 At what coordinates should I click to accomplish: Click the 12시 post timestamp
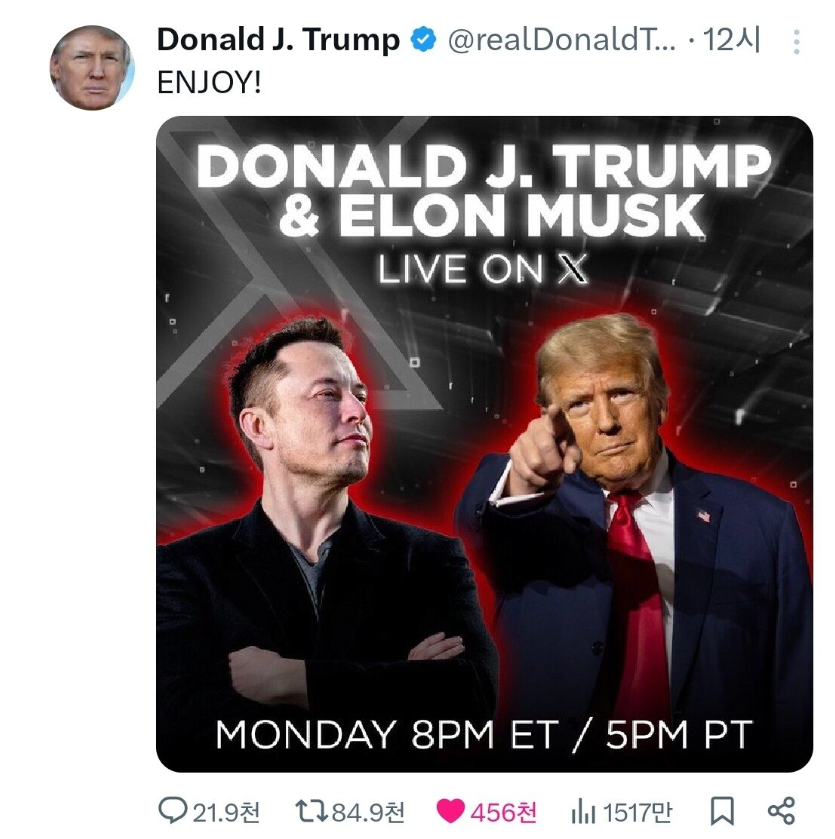coord(733,40)
